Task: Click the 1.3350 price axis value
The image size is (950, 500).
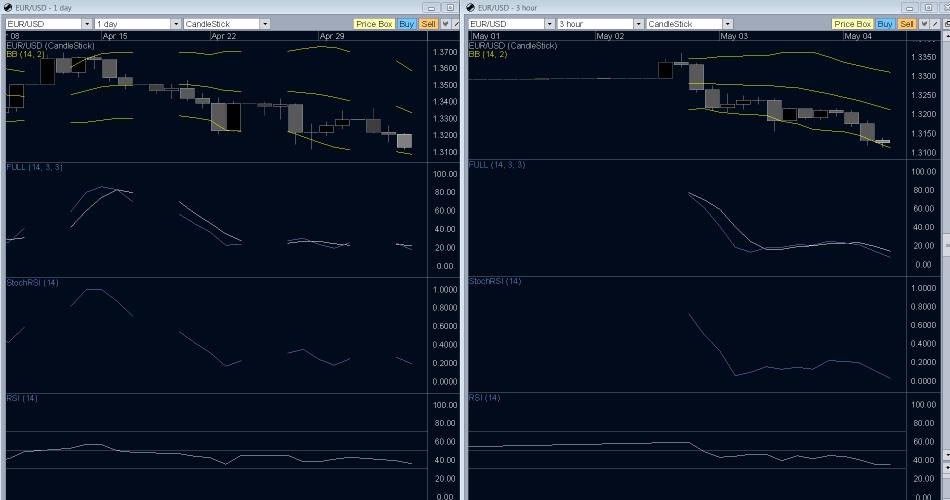Action: pyautogui.click(x=924, y=57)
